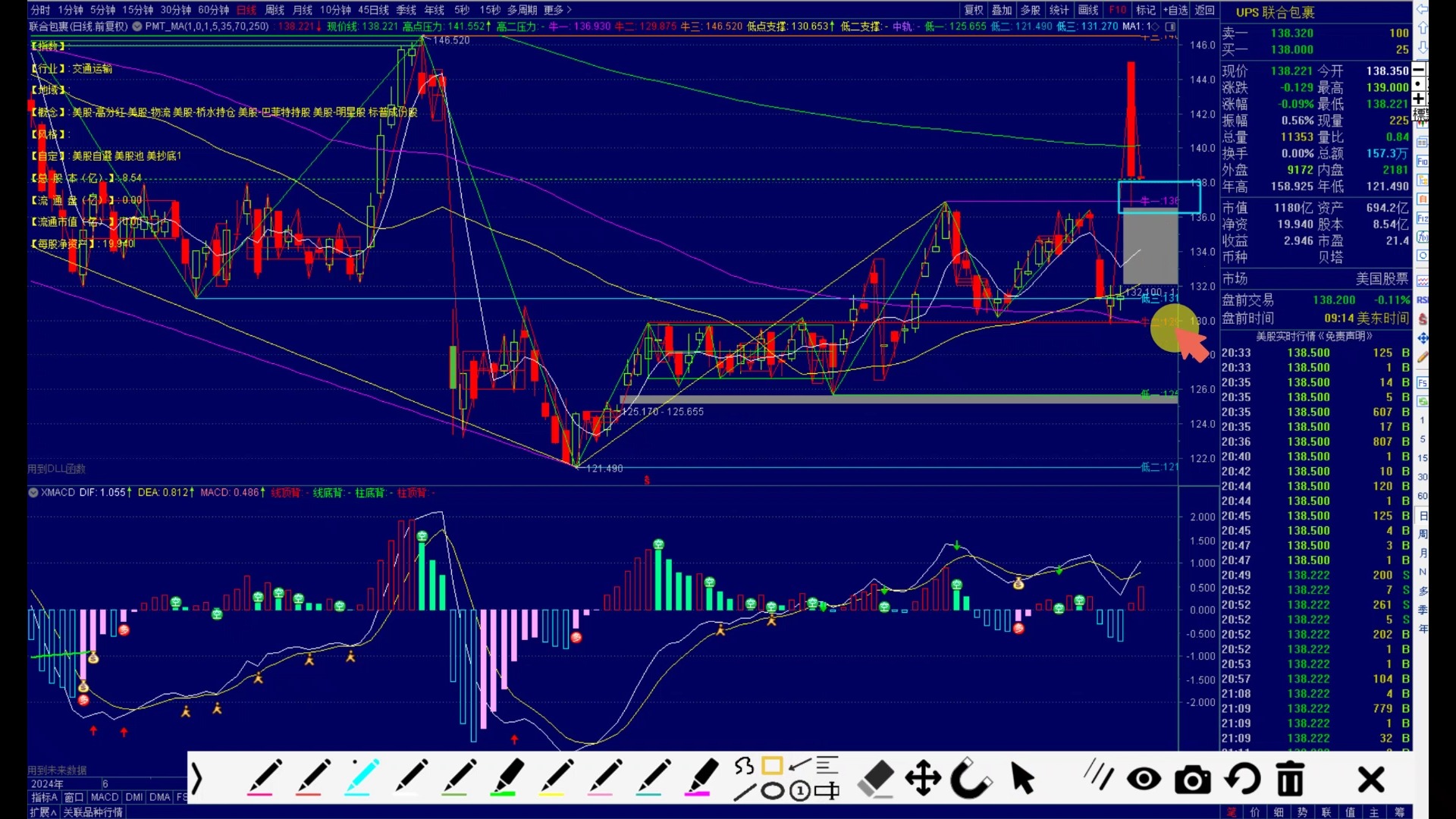
Task: Select the 日线 daily period tab
Action: coord(246,10)
